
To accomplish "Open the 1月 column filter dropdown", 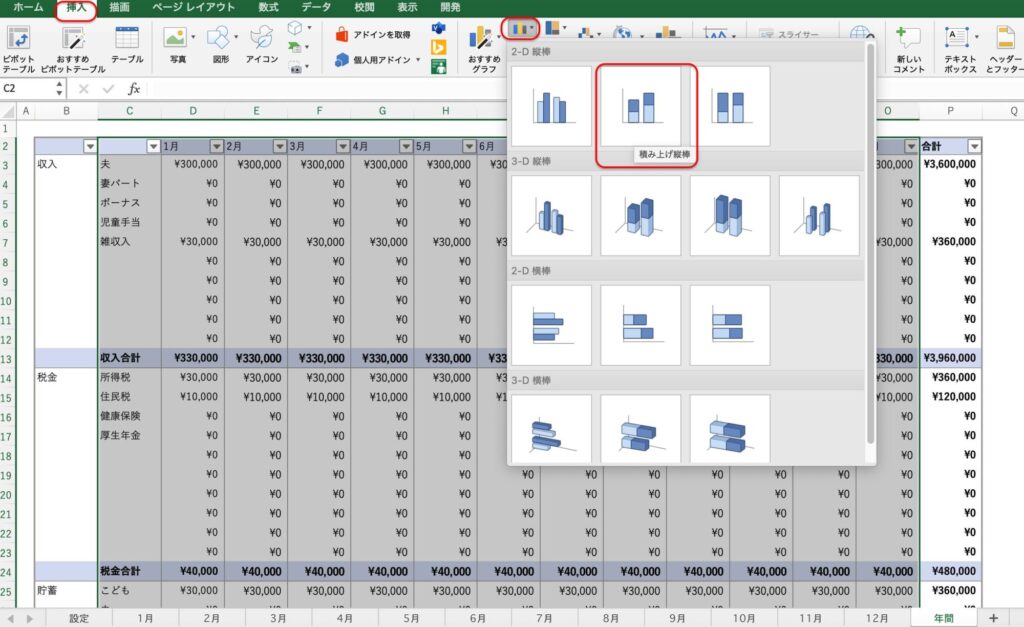I will tap(216, 146).
